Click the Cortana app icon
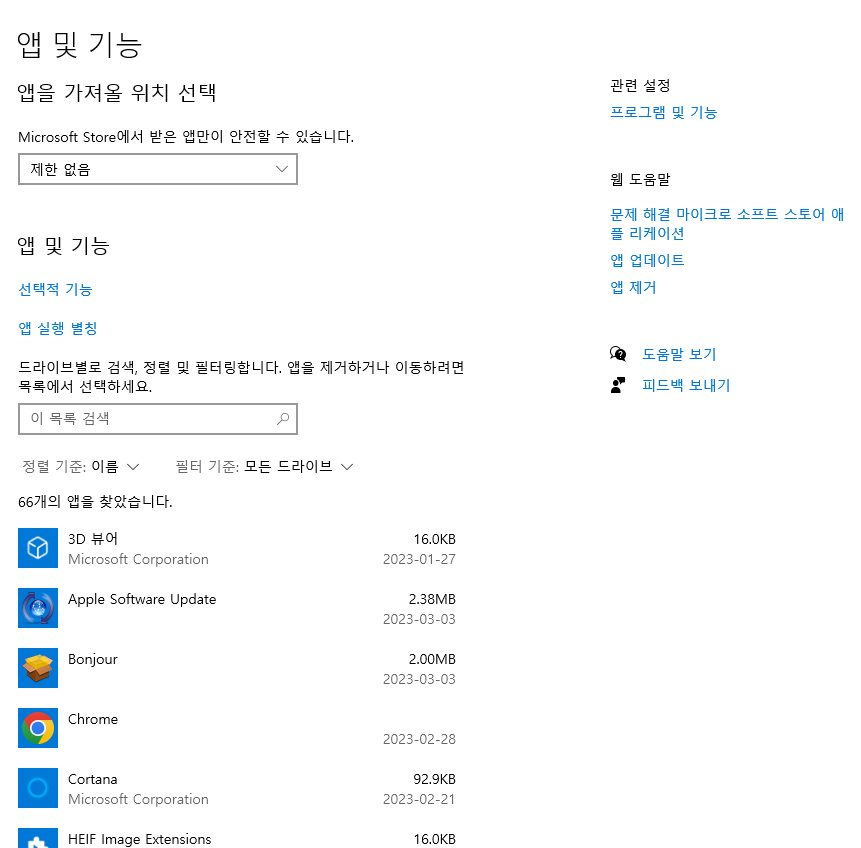Image resolution: width=861 pixels, height=848 pixels. tap(38, 788)
